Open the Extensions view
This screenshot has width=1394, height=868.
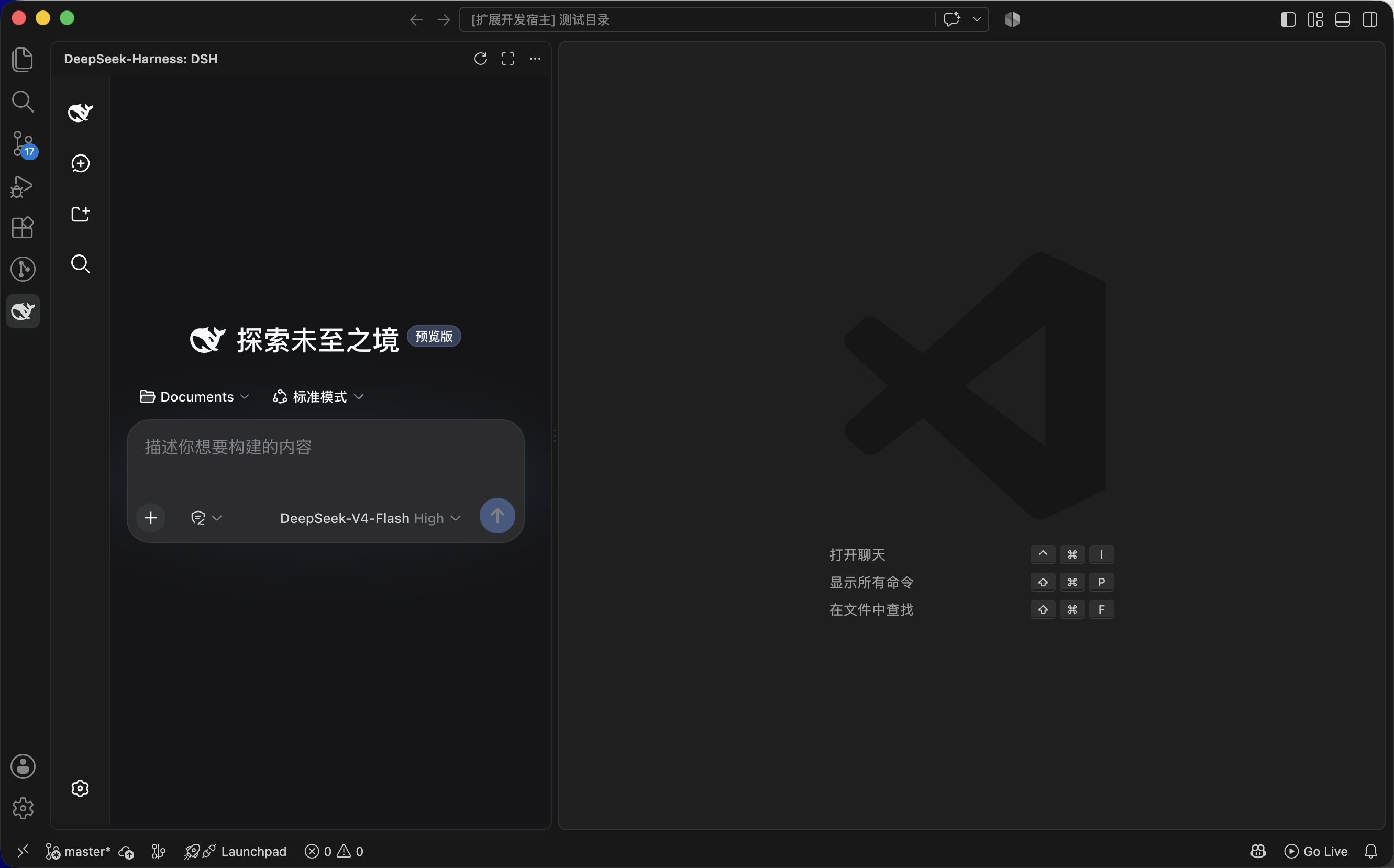pyautogui.click(x=23, y=228)
